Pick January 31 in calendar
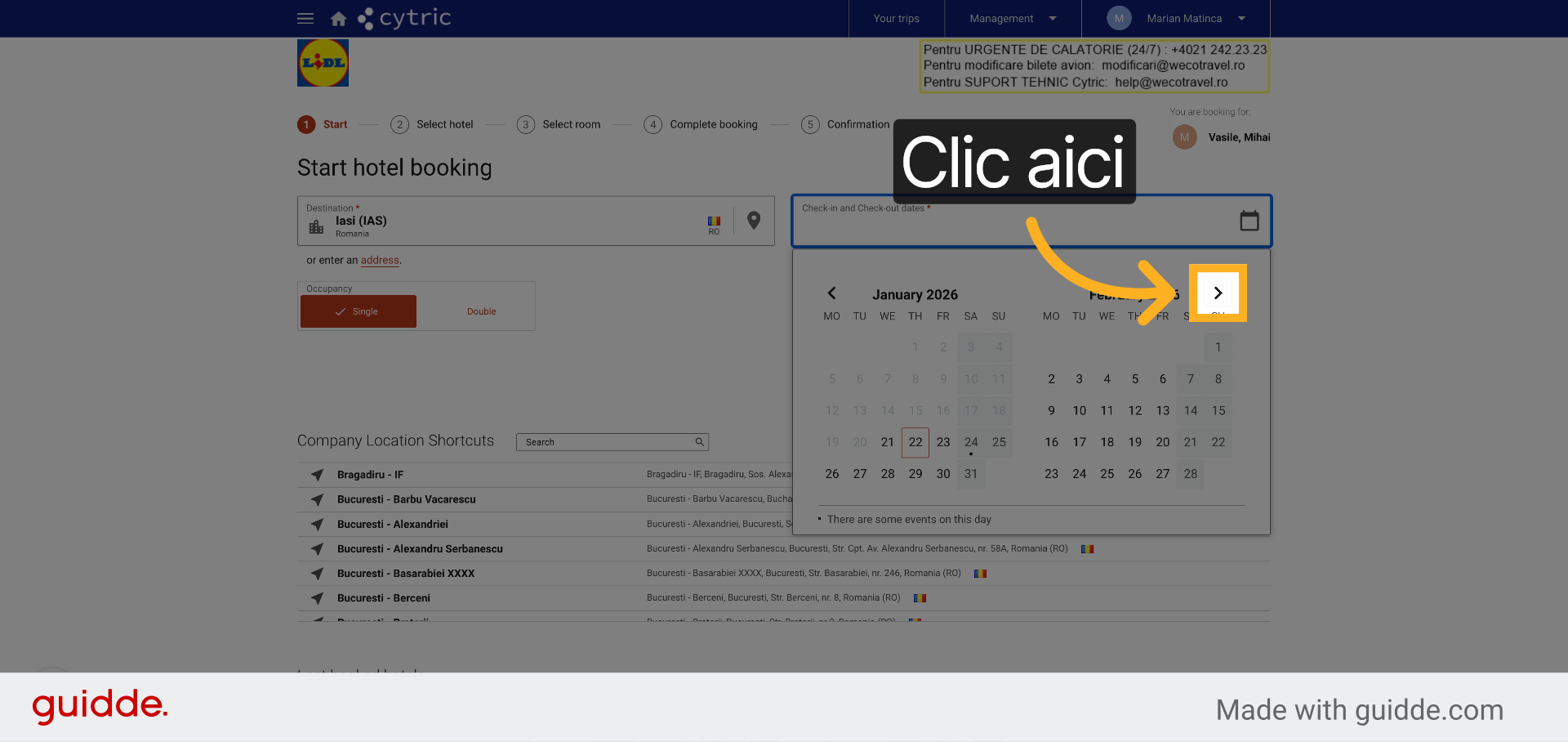The height and width of the screenshot is (742, 1568). (x=971, y=474)
